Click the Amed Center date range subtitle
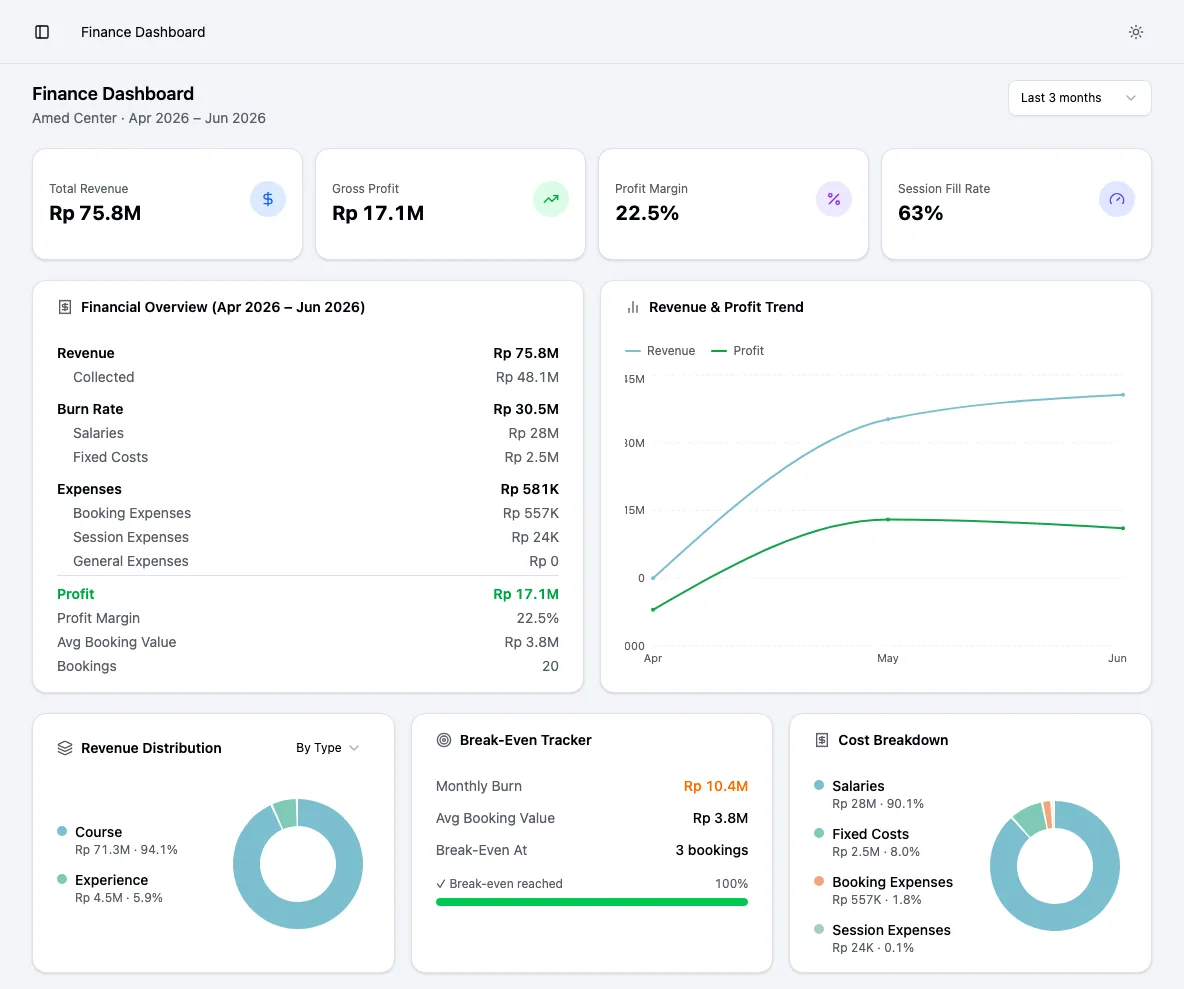This screenshot has width=1184, height=989. pos(149,118)
